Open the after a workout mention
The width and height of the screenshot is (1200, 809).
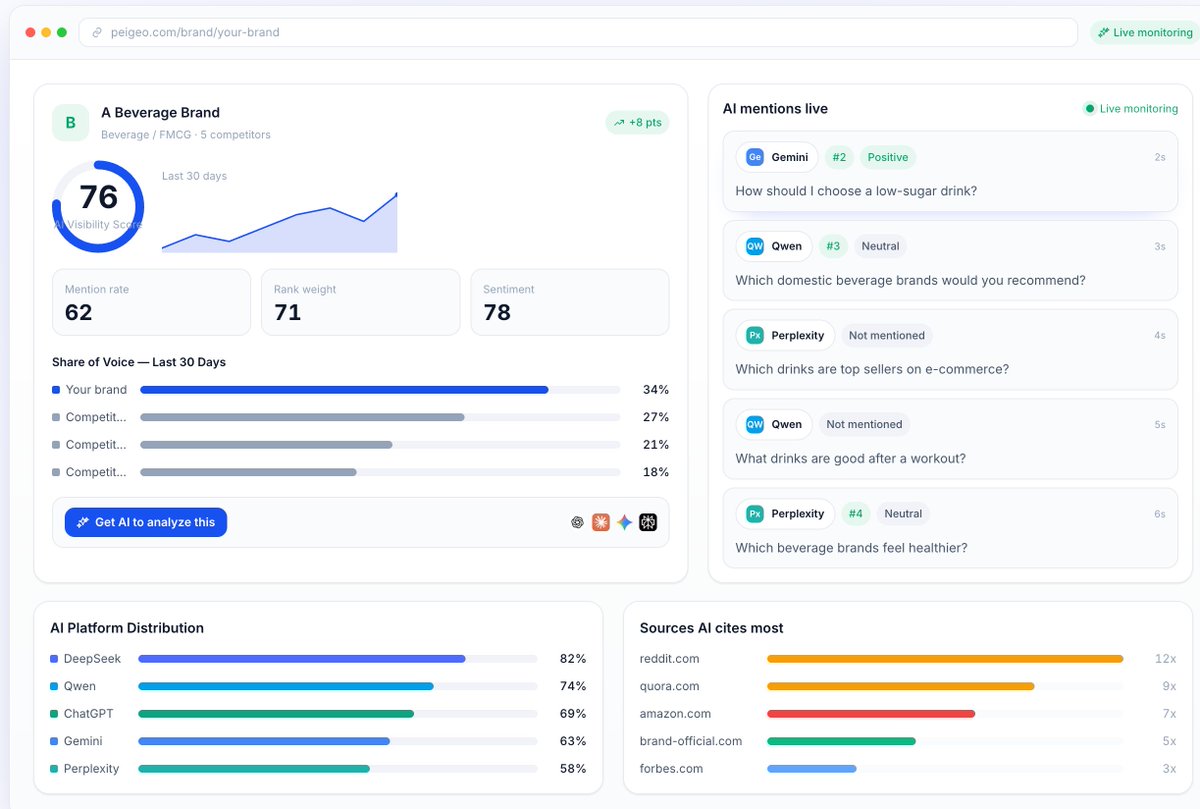(x=950, y=438)
